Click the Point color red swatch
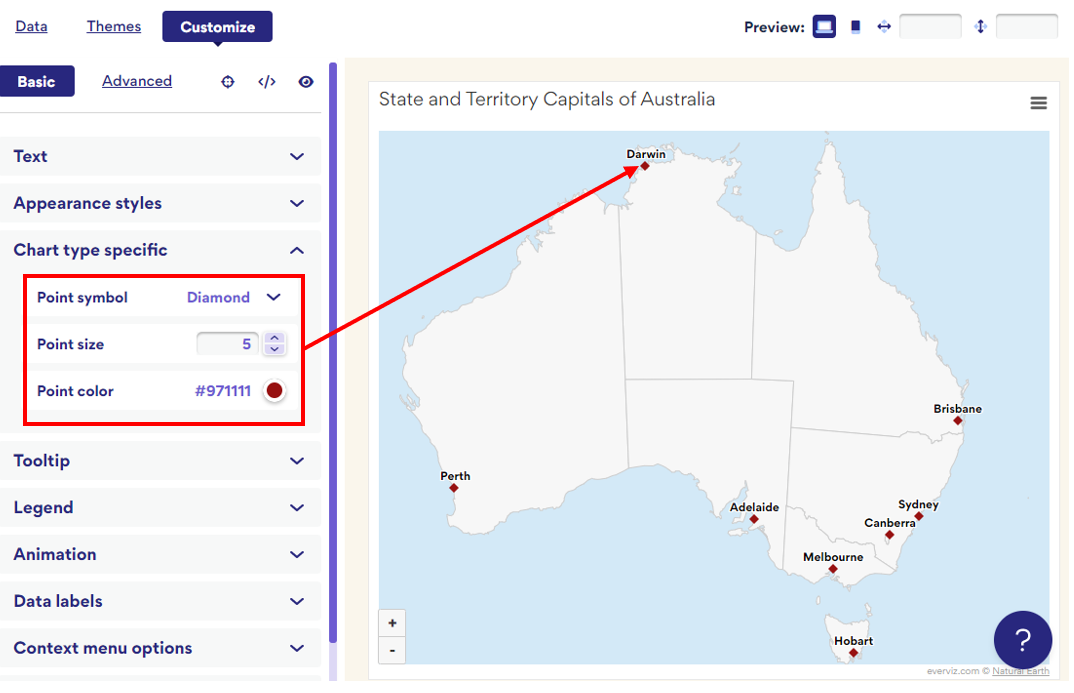 click(x=274, y=391)
